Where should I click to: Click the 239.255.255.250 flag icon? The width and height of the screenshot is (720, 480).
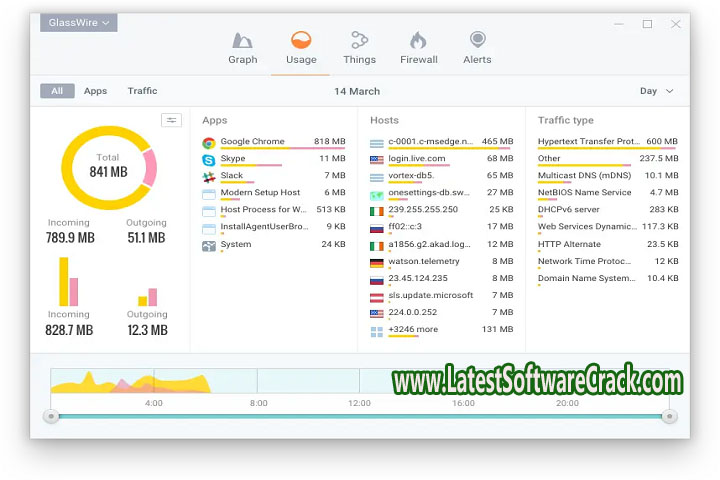coord(377,211)
